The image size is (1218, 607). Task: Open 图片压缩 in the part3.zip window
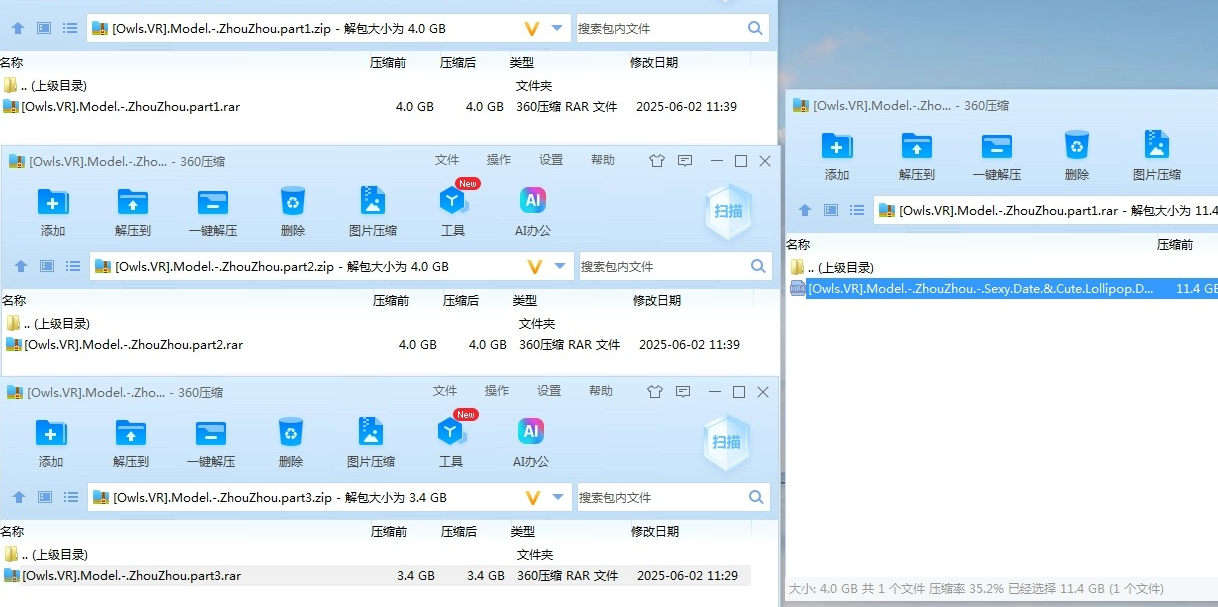click(x=370, y=433)
